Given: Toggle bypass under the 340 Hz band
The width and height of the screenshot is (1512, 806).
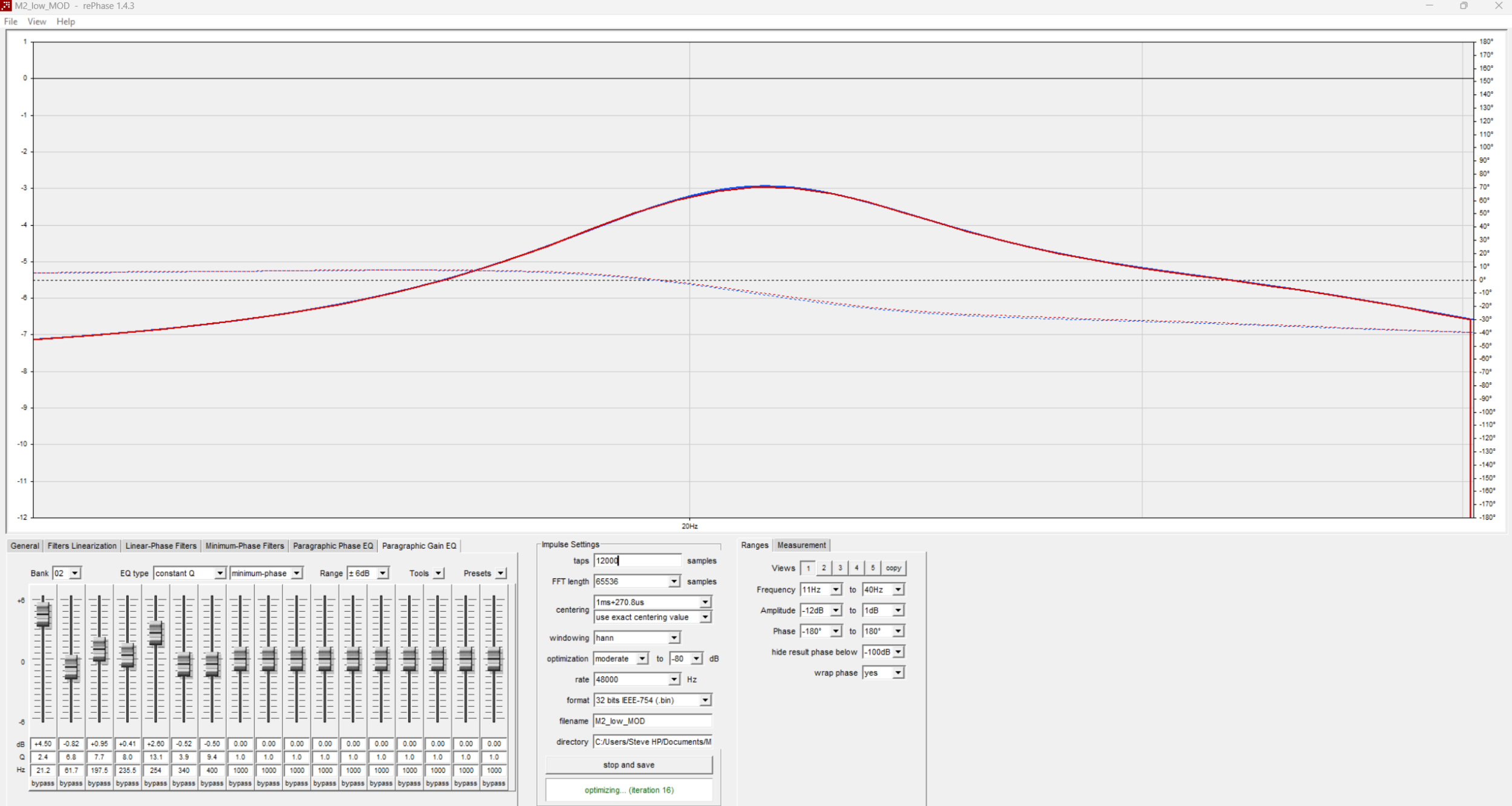Looking at the screenshot, I should coord(184,783).
